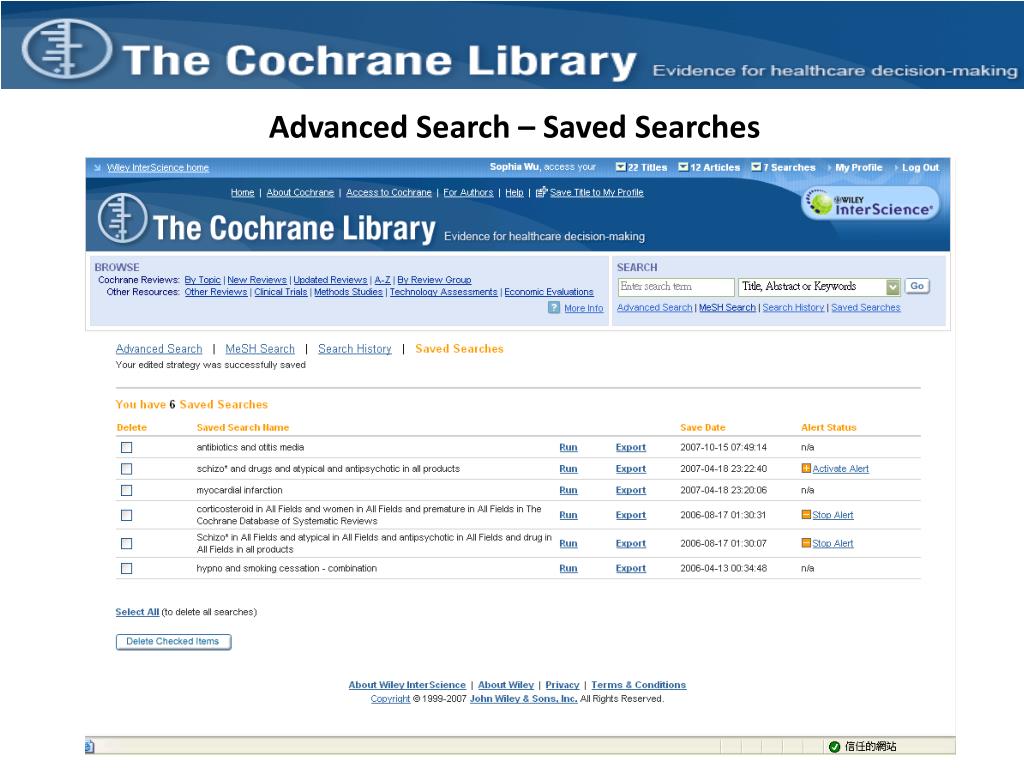Go to Home in the header navigation
Viewport: 1024px width, 768px height.
point(242,192)
